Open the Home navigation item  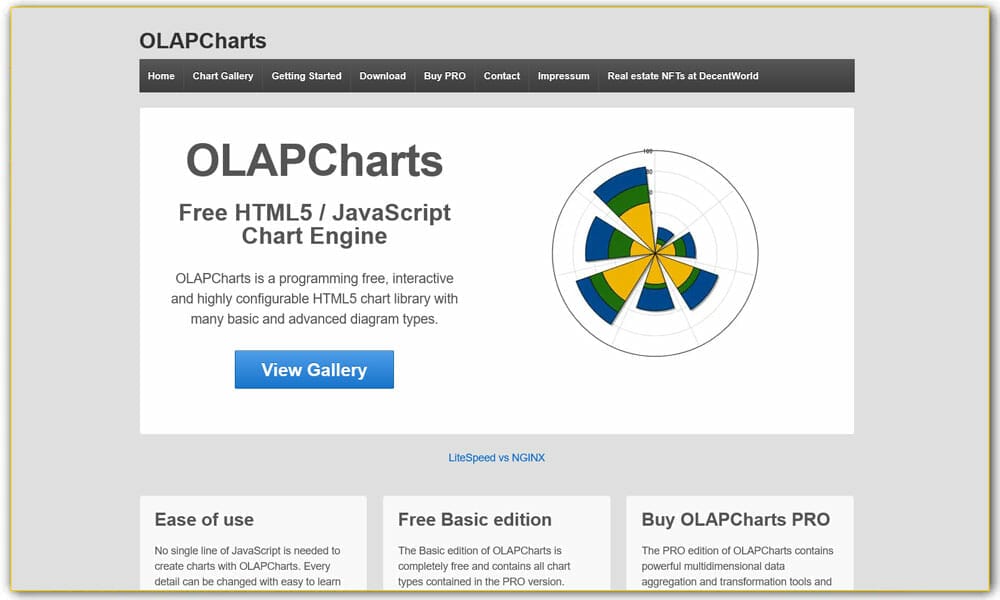tap(160, 76)
